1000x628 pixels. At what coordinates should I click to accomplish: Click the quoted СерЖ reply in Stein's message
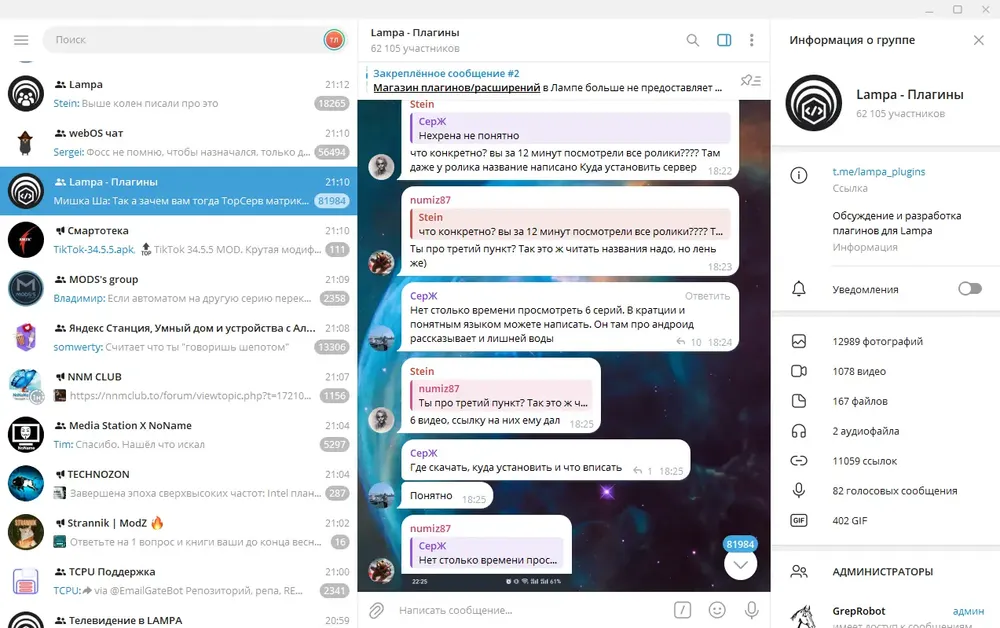(x=570, y=128)
